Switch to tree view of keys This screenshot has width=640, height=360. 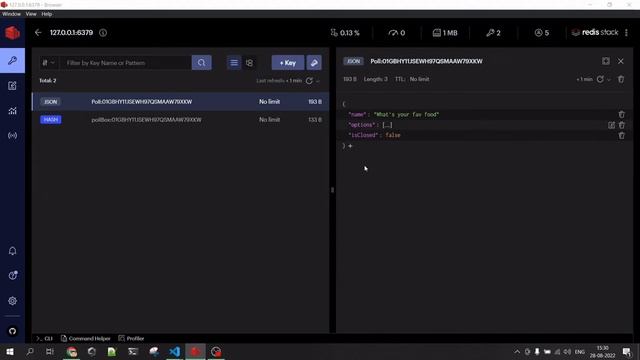tap(249, 63)
